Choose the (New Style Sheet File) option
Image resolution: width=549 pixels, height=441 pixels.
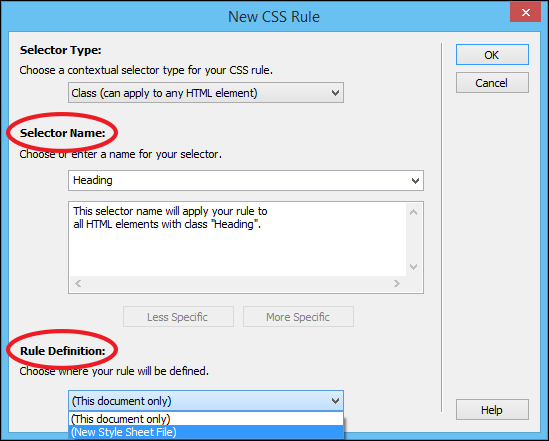click(x=206, y=432)
